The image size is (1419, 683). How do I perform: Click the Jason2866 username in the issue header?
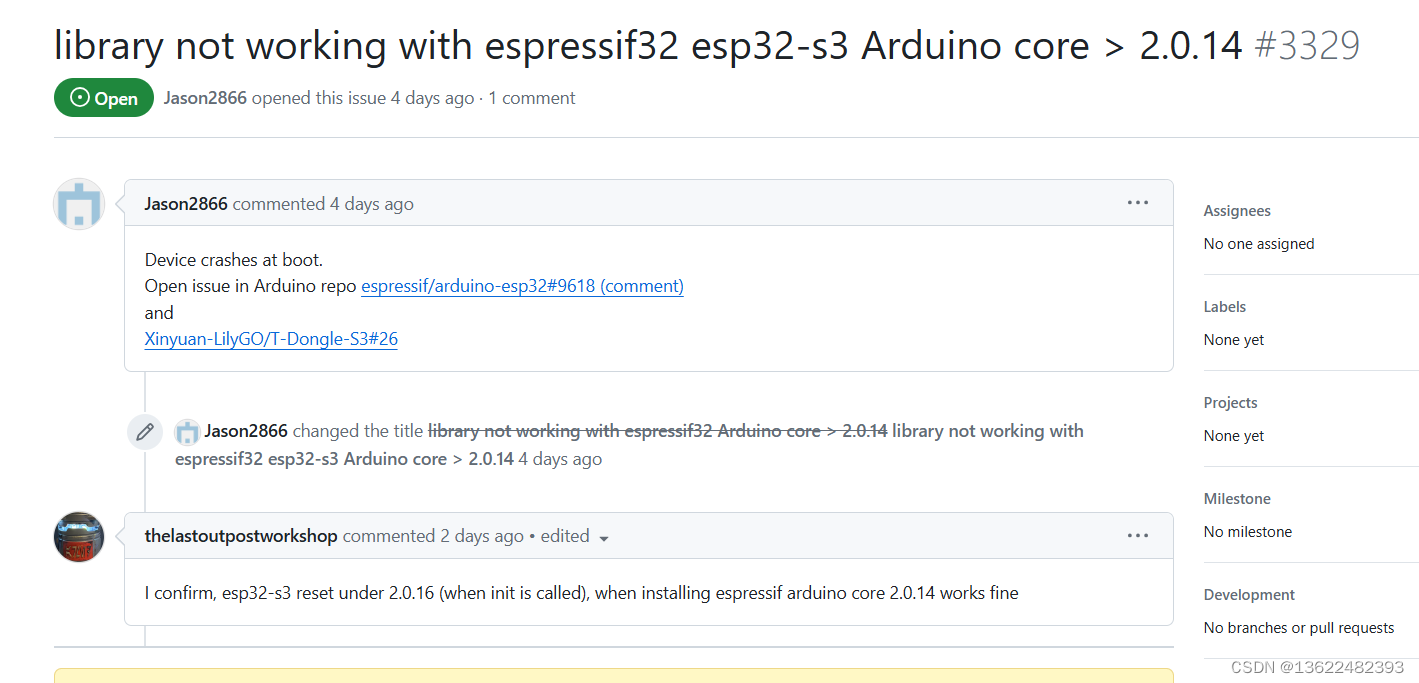[x=204, y=98]
